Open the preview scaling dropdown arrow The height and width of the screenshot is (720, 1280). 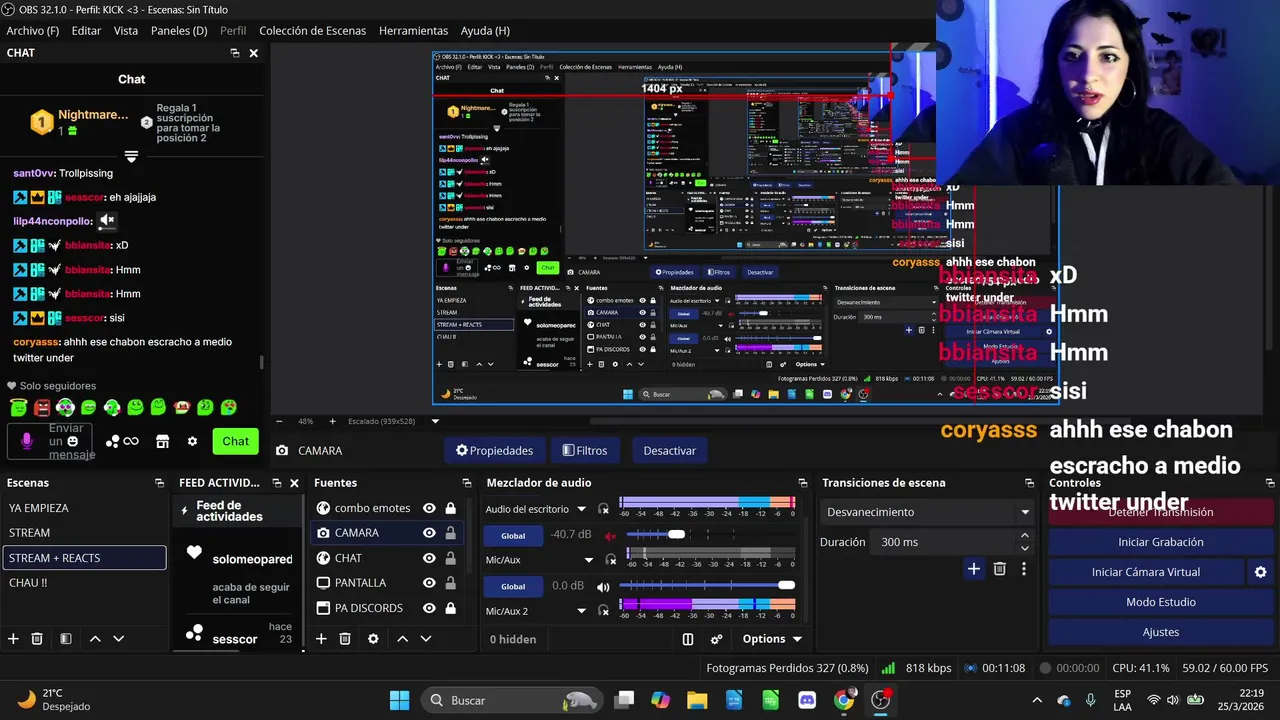pos(435,421)
